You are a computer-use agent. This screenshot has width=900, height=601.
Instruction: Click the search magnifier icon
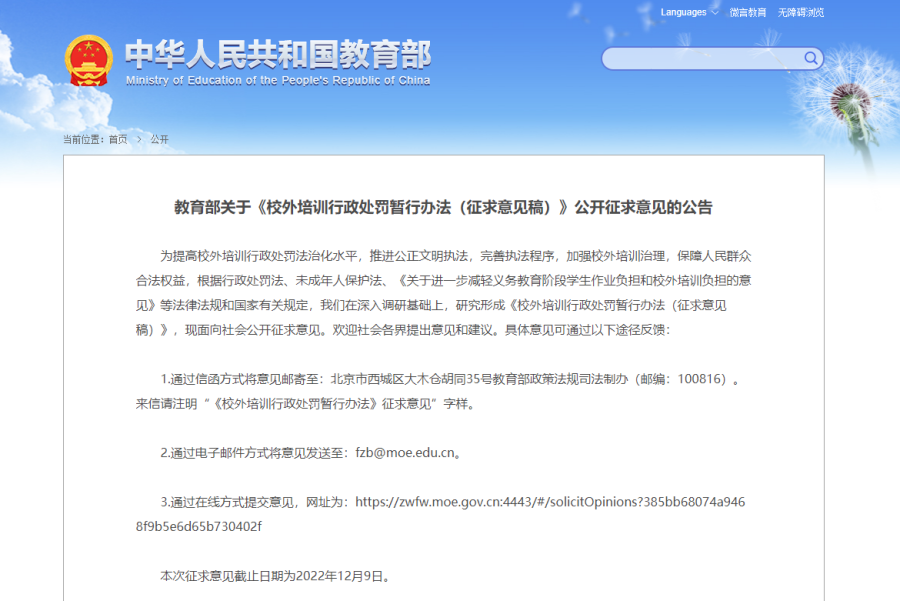[811, 58]
